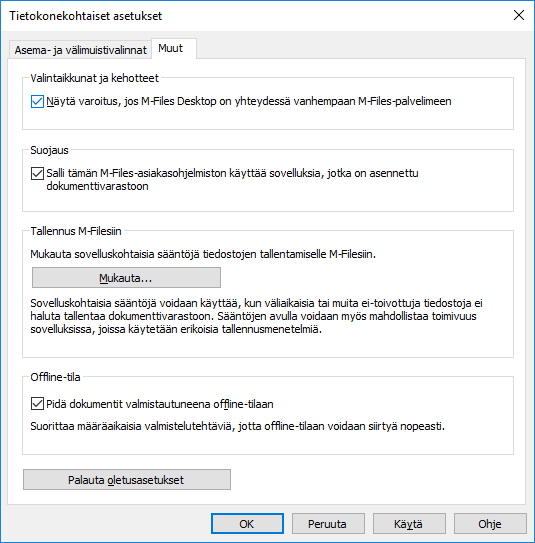Image resolution: width=535 pixels, height=543 pixels.
Task: Click the Salli tämän M-Files-asiakasohjelmiston label text
Action: point(232,179)
